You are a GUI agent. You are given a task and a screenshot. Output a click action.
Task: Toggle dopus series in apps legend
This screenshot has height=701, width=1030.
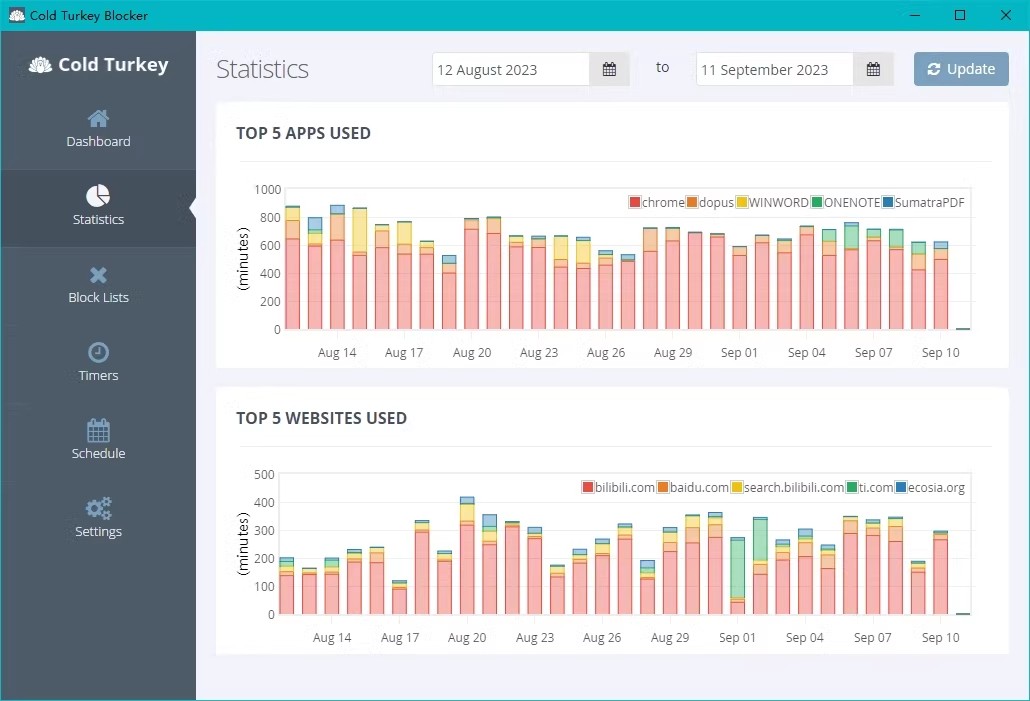(709, 202)
